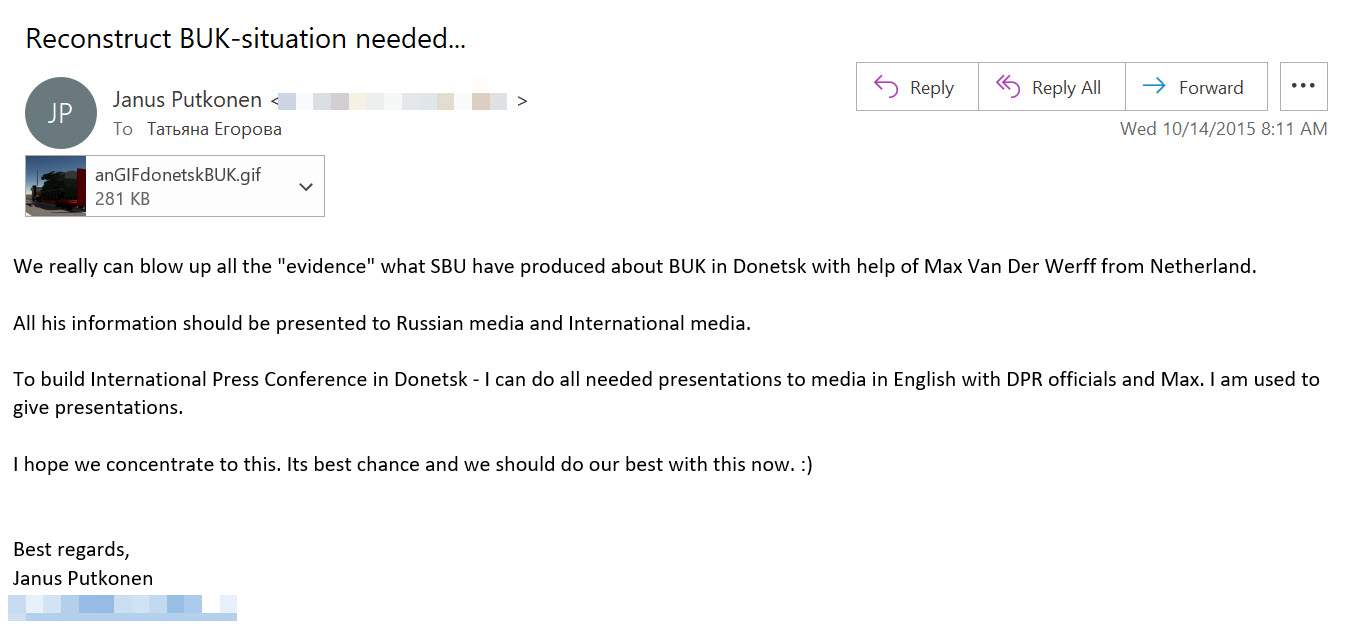Select sender name Janus Putkonen

click(x=187, y=100)
